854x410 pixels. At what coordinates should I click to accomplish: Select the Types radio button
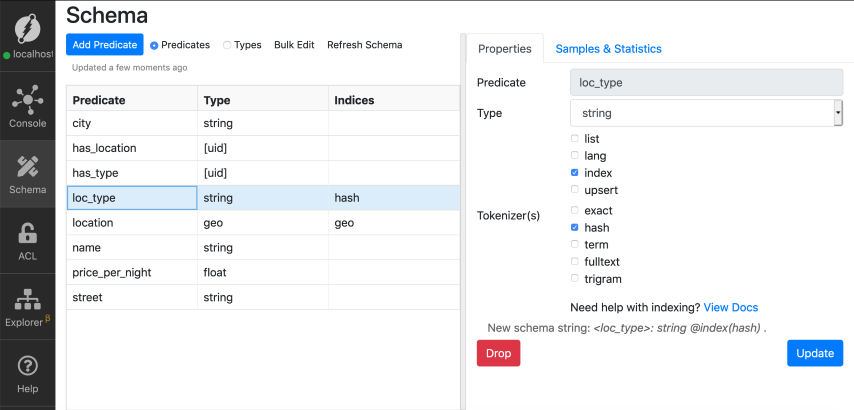[227, 45]
